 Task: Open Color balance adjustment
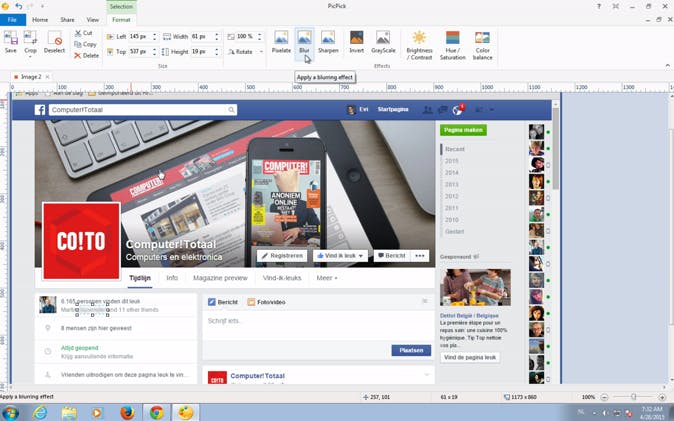click(482, 45)
